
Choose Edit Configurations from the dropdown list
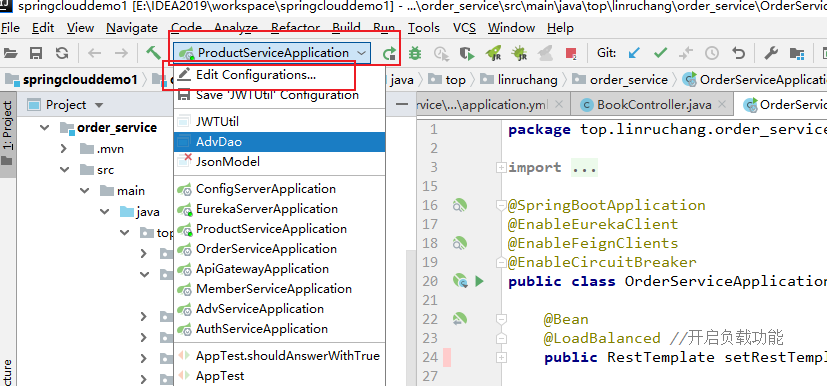coord(256,75)
